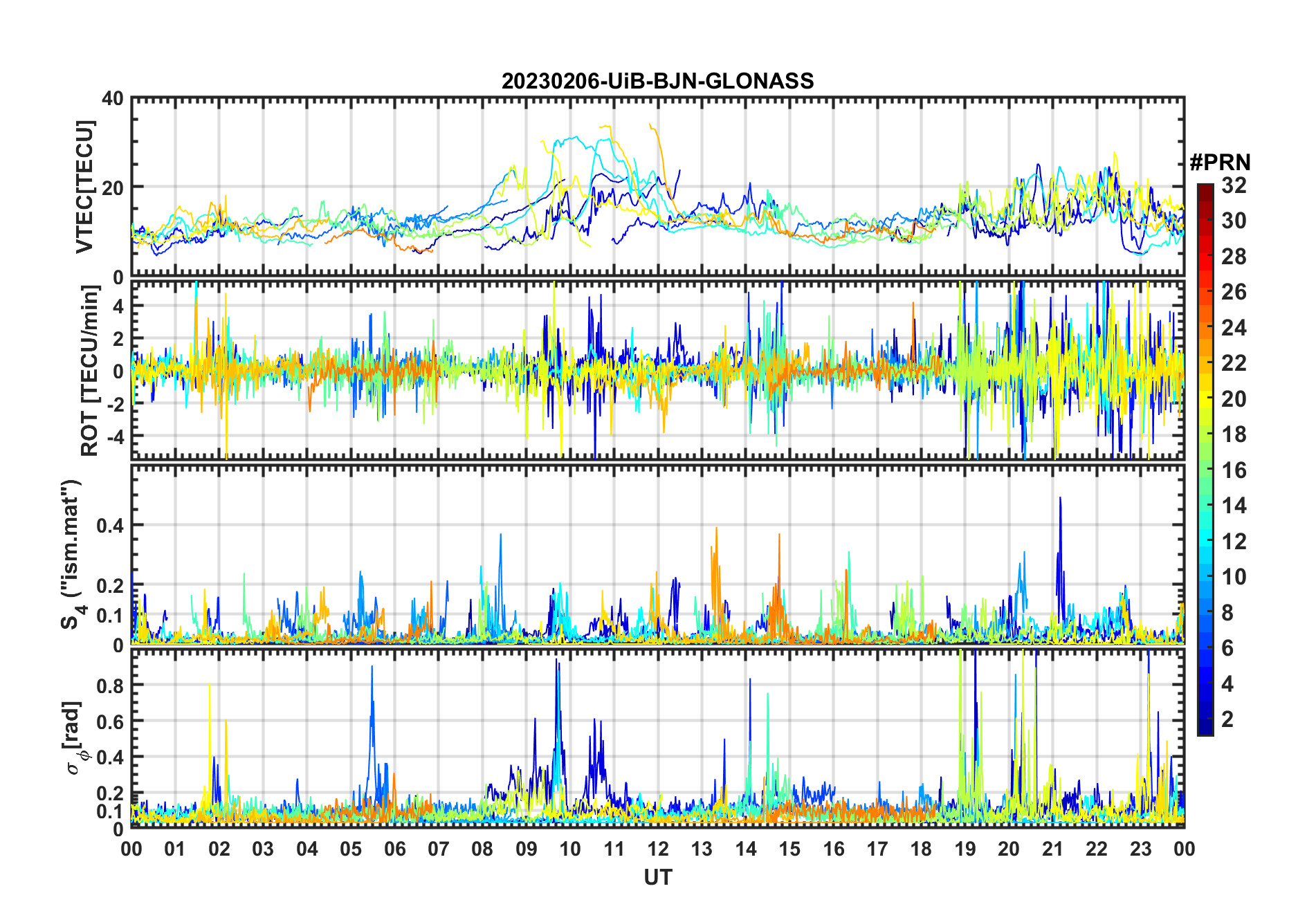The height and width of the screenshot is (920, 1316).
Task: Click colorbar tick label 10
Action: [1234, 577]
